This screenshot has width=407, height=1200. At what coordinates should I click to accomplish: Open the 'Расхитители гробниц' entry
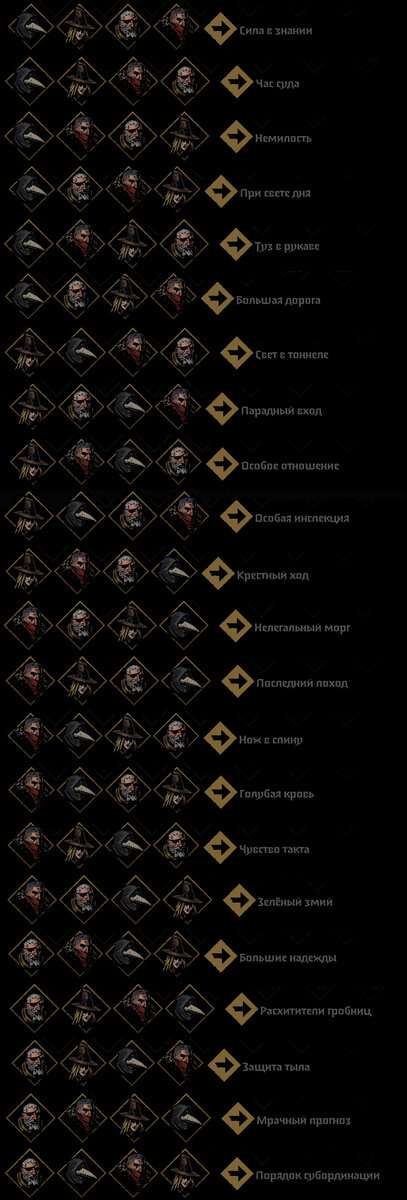(x=315, y=1011)
